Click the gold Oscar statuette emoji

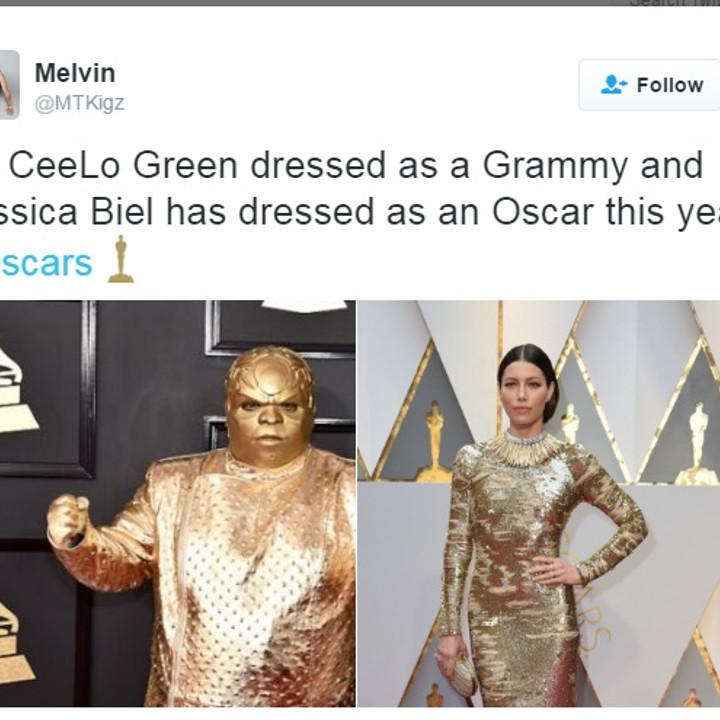(121, 260)
